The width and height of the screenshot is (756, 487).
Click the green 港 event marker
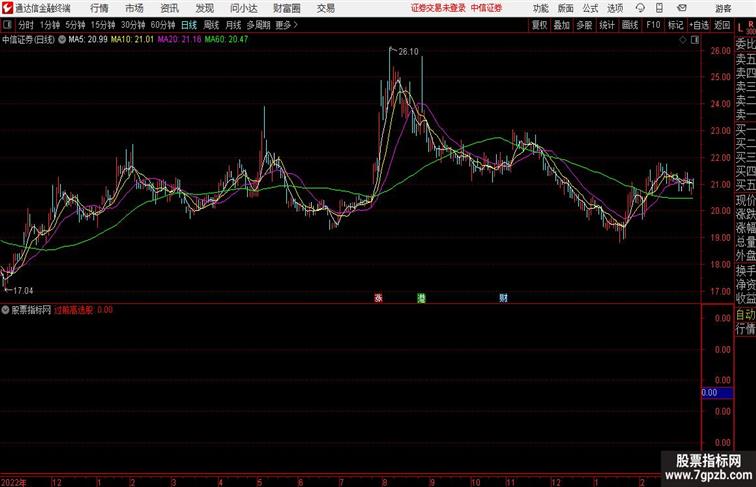pyautogui.click(x=421, y=298)
